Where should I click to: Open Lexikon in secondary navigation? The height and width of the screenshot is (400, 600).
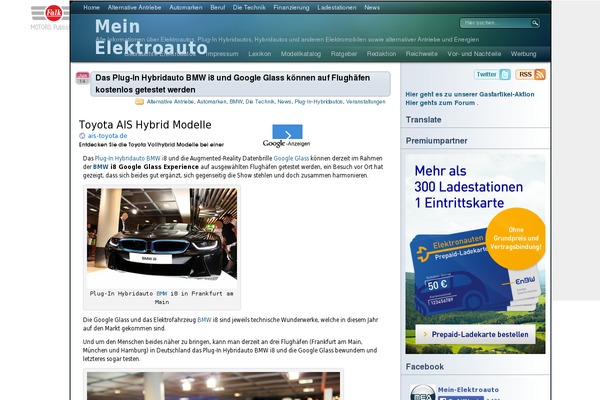(x=259, y=54)
